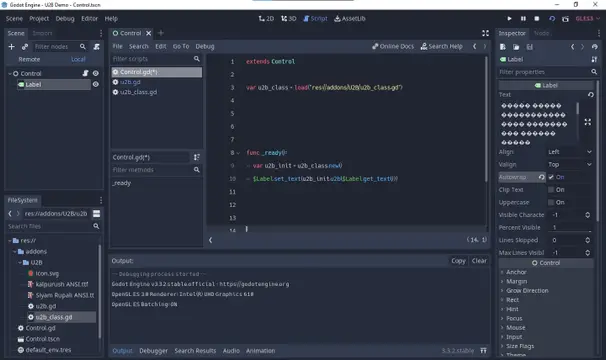Toggle the Uppercase checkbox
This screenshot has width=606, height=360.
551,203
